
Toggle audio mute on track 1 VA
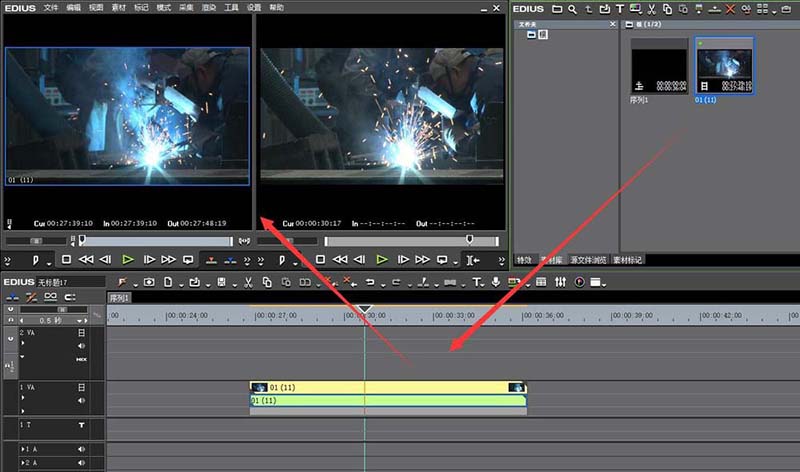(82, 399)
